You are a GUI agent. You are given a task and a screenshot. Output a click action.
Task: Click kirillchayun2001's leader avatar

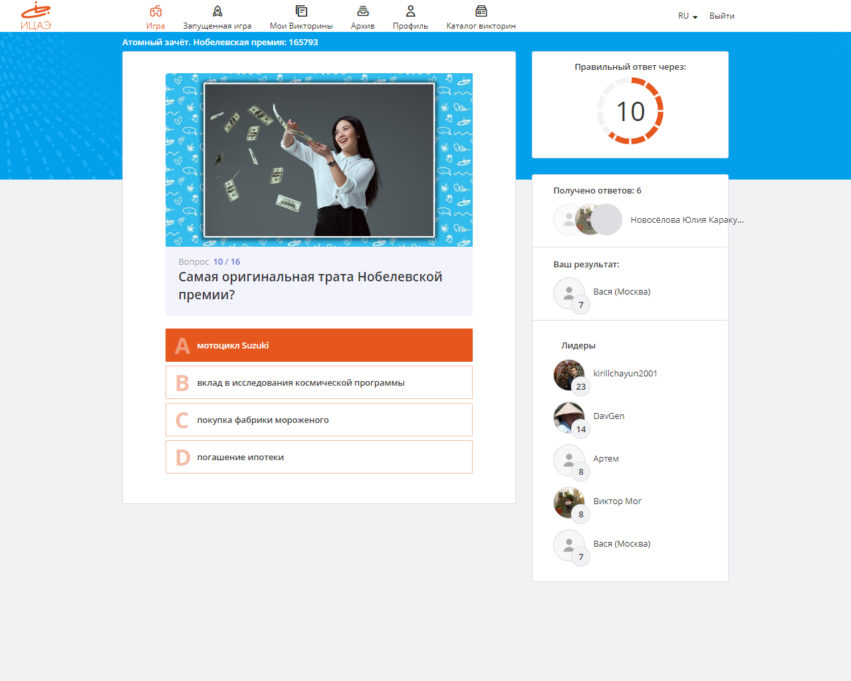coord(568,374)
